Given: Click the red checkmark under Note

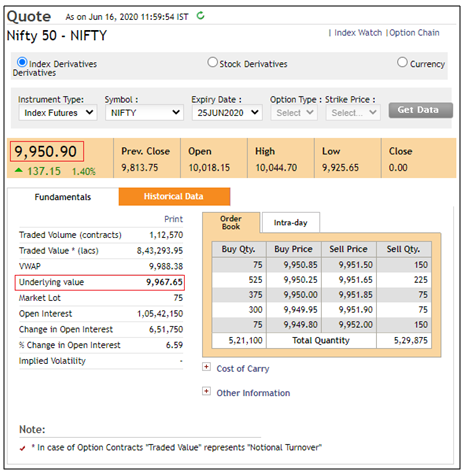Looking at the screenshot, I should [x=22, y=448].
